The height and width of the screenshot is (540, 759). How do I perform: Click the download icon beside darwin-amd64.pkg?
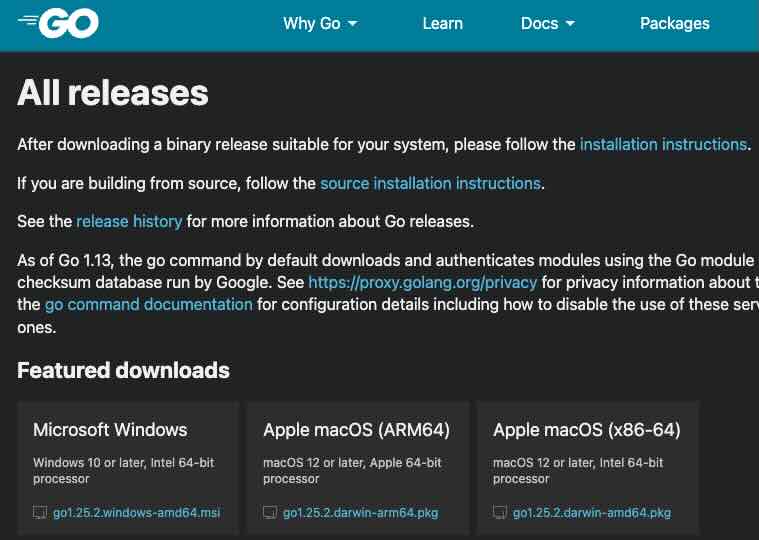(500, 513)
